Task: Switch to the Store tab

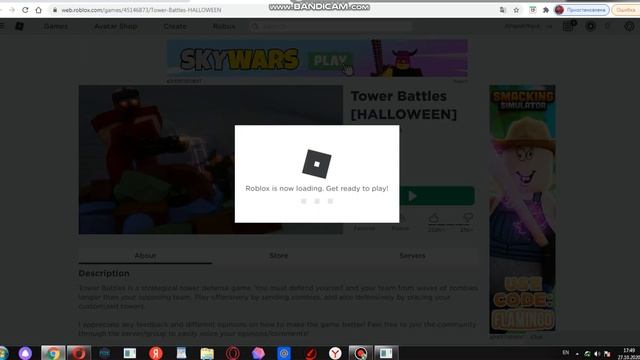Action: [x=278, y=256]
